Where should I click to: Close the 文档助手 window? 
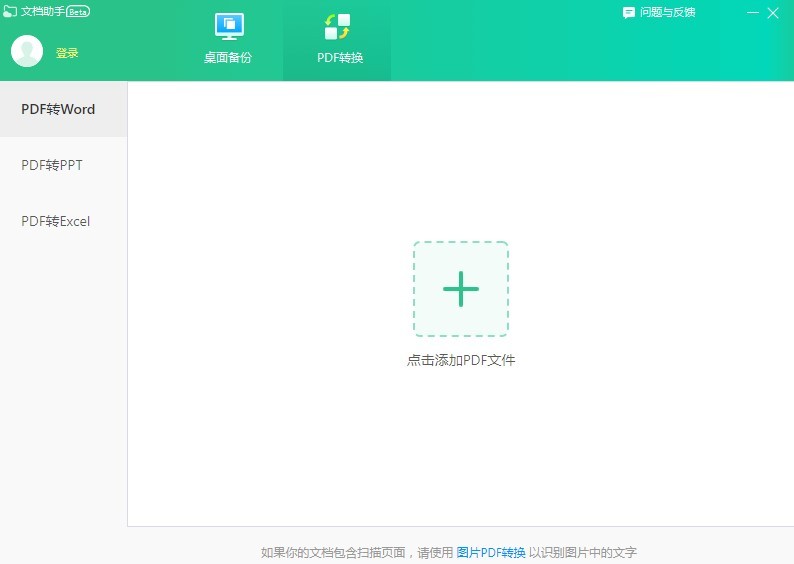pyautogui.click(x=773, y=13)
